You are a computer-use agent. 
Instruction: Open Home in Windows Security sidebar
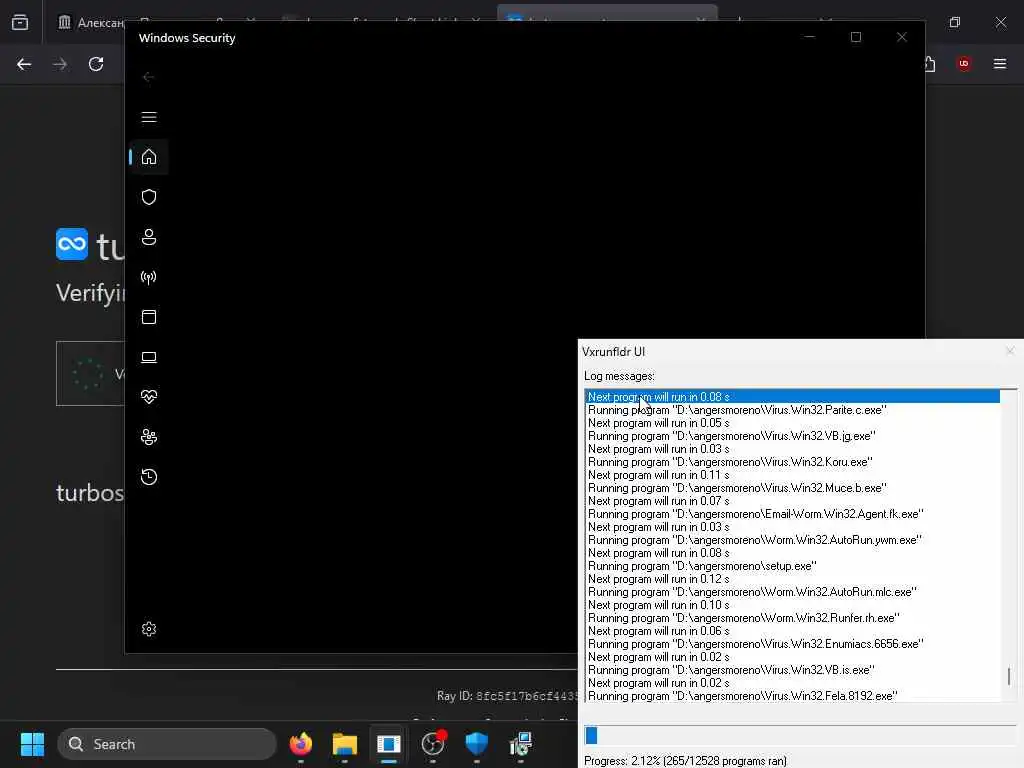[x=149, y=157]
